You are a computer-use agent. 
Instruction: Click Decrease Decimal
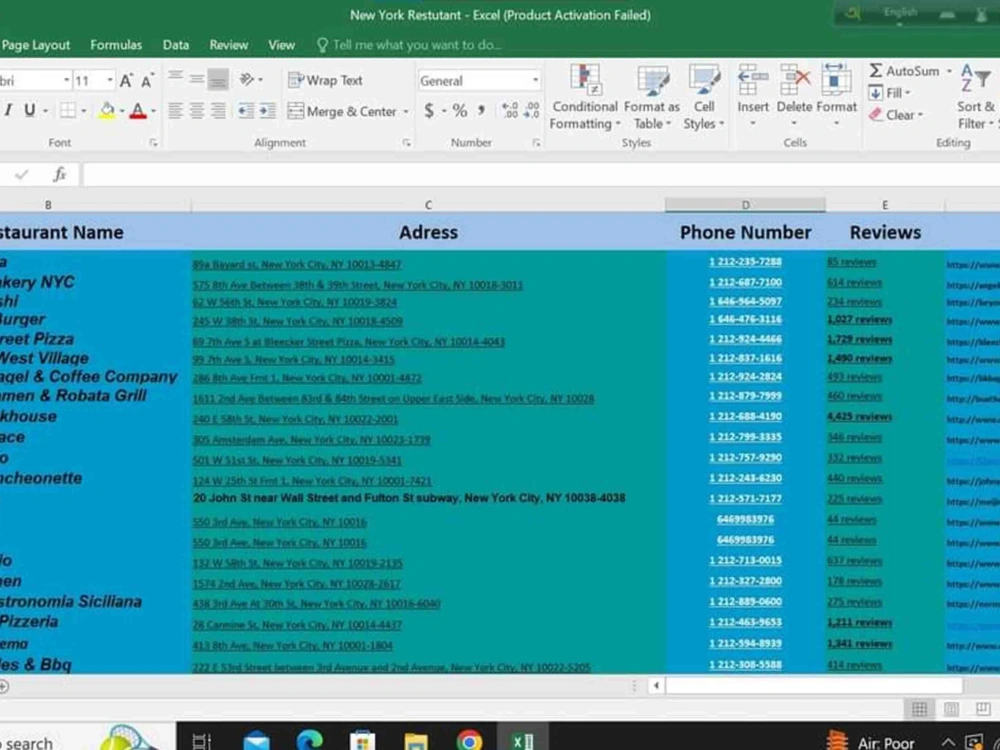tap(531, 111)
